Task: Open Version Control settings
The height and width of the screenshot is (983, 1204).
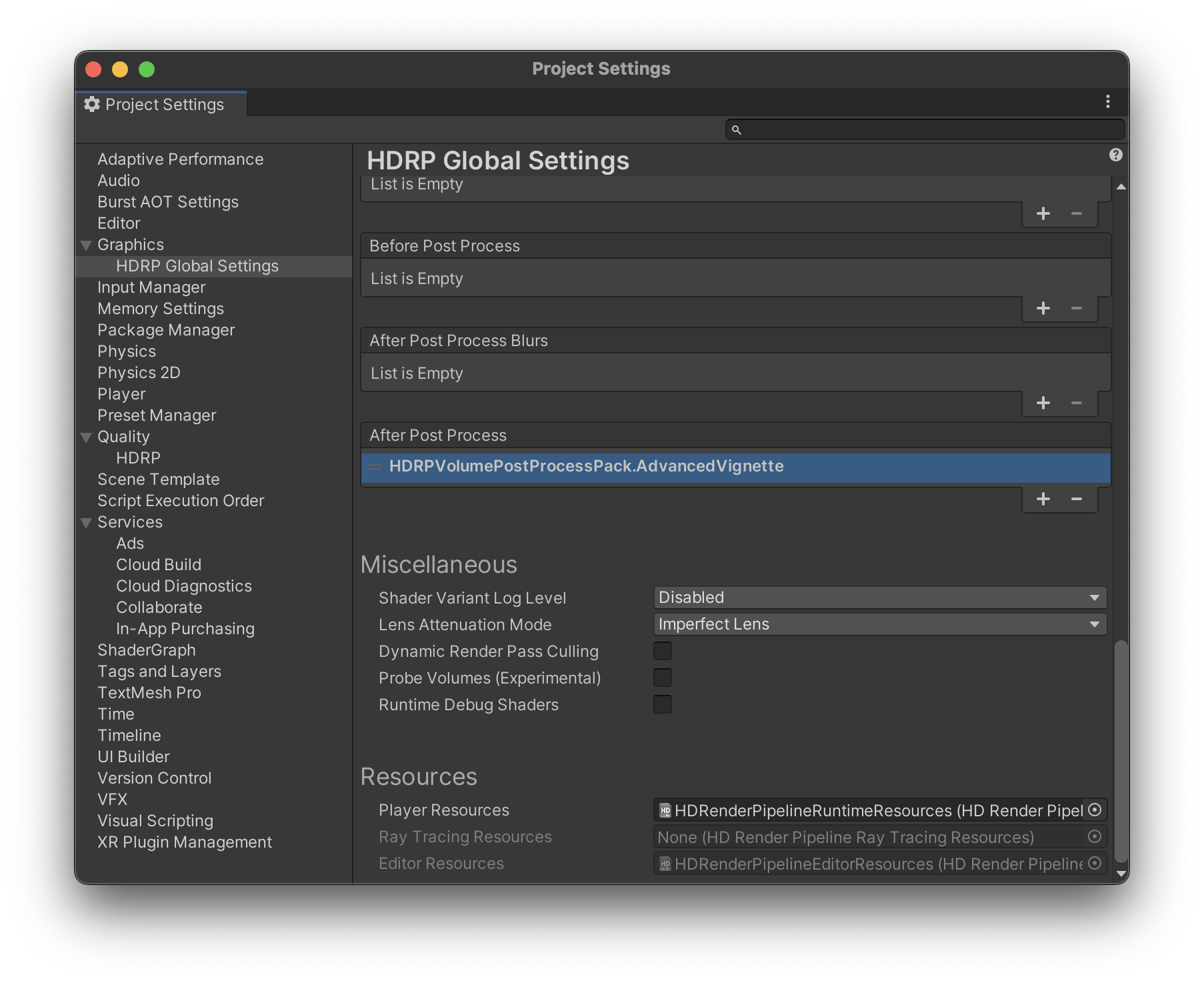Action: (x=154, y=778)
